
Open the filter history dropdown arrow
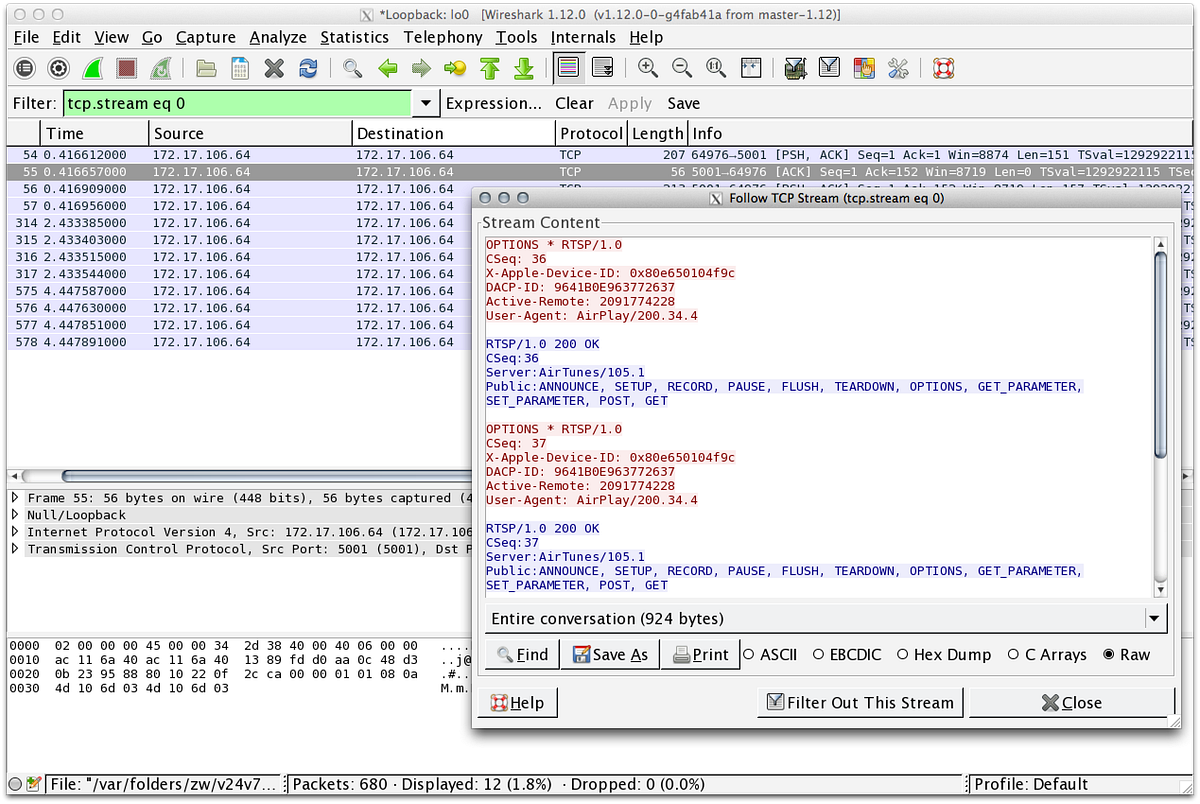coord(426,103)
